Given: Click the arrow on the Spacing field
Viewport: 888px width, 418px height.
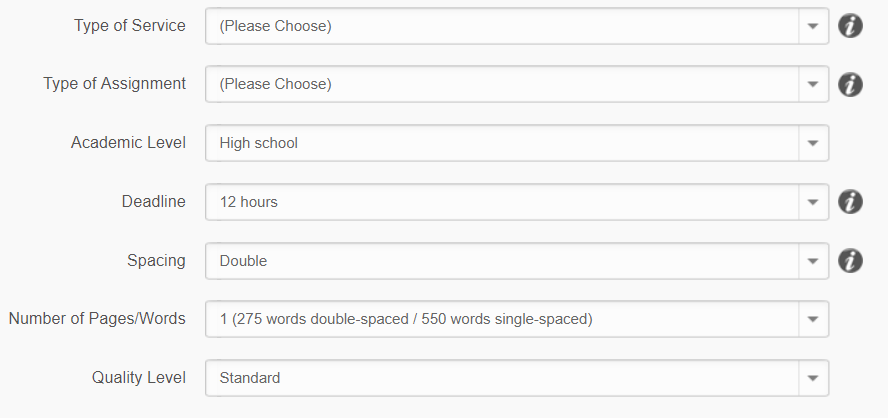Looking at the screenshot, I should 813,261.
